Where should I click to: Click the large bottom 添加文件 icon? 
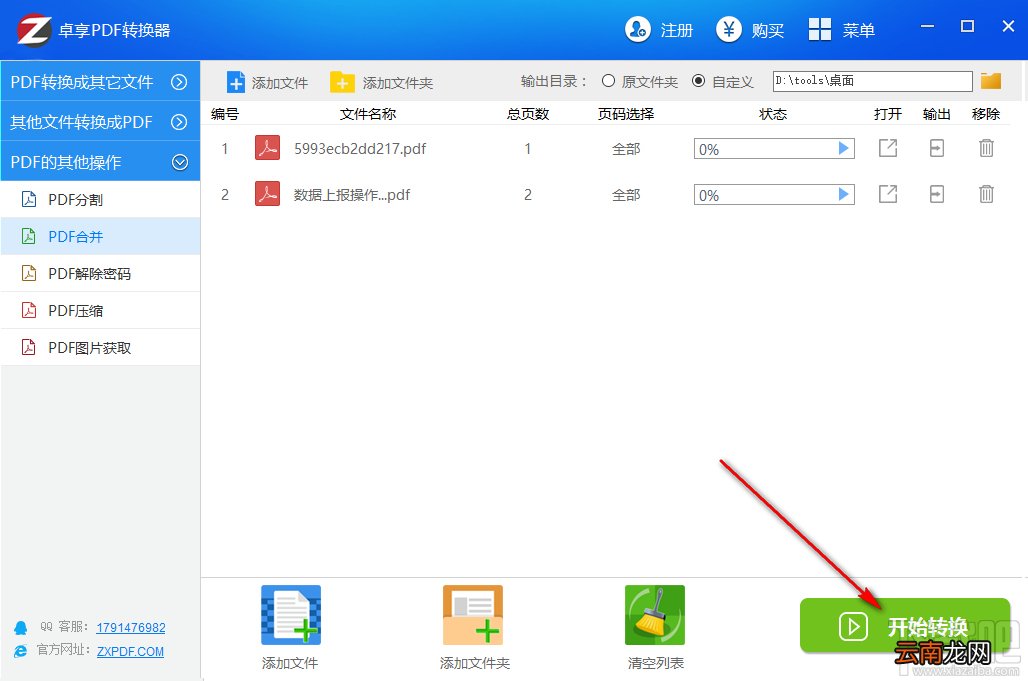tap(291, 615)
